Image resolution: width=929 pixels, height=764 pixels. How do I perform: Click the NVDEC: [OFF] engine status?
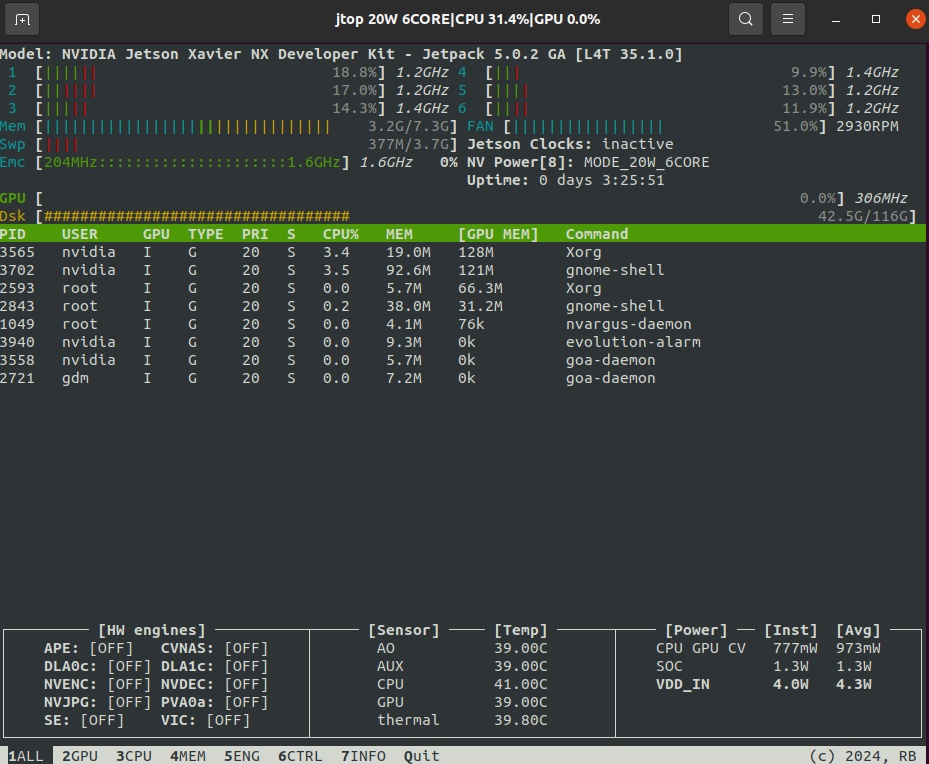(214, 685)
